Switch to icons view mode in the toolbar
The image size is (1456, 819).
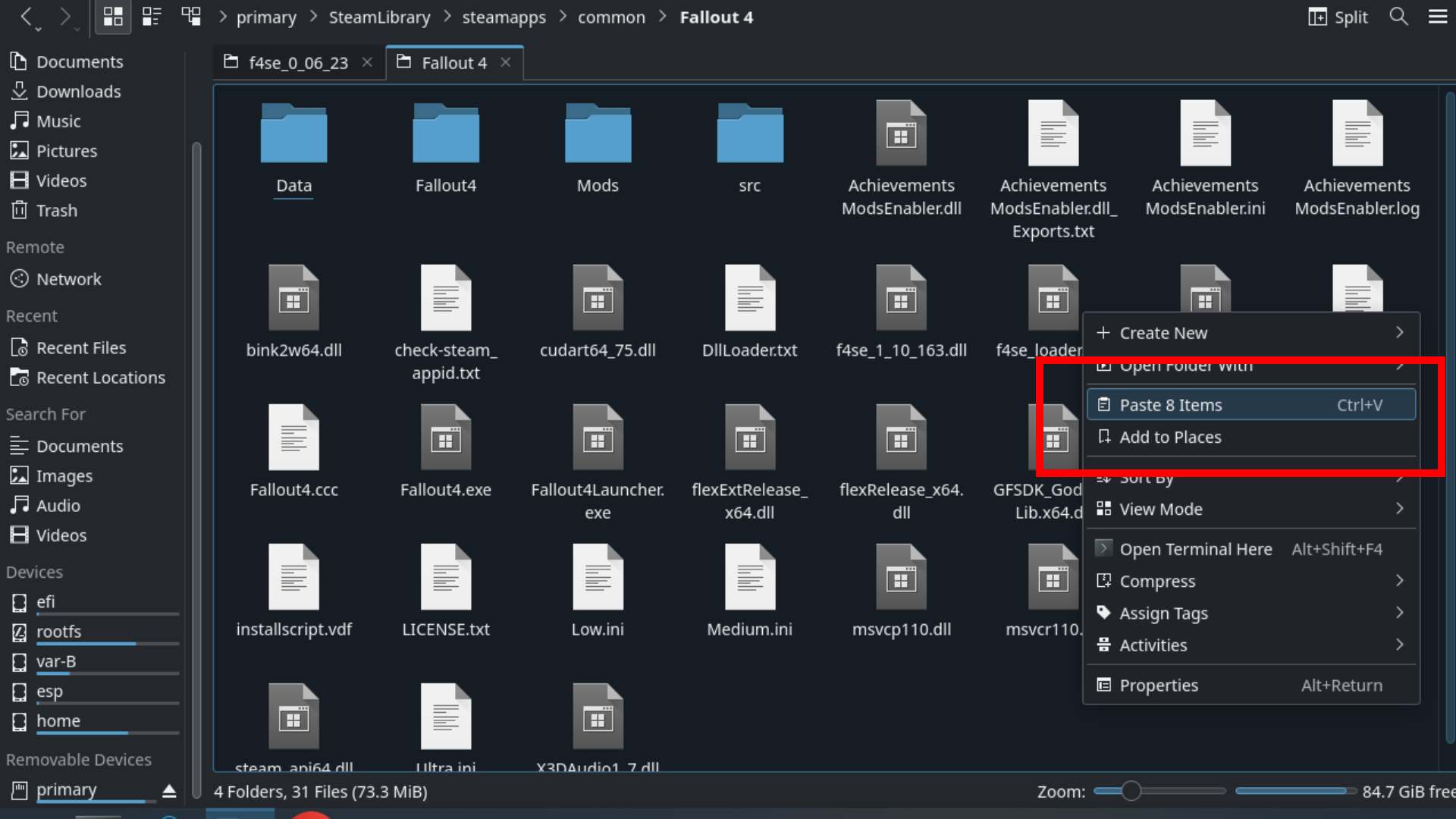click(112, 17)
